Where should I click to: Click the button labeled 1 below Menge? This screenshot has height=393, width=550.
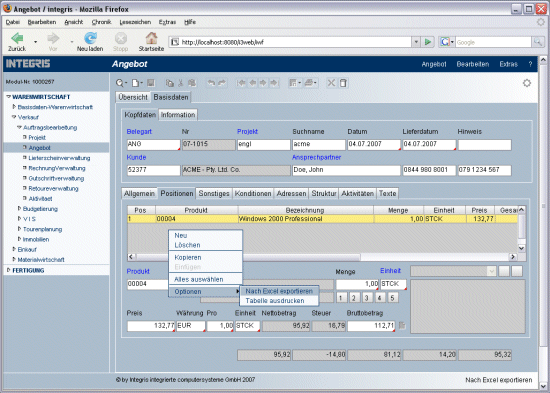click(x=341, y=298)
